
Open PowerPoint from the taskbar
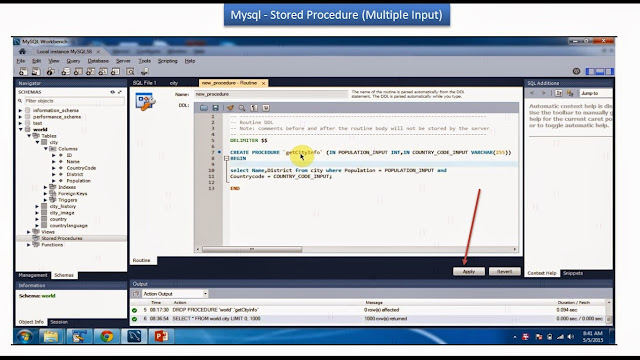[161, 336]
